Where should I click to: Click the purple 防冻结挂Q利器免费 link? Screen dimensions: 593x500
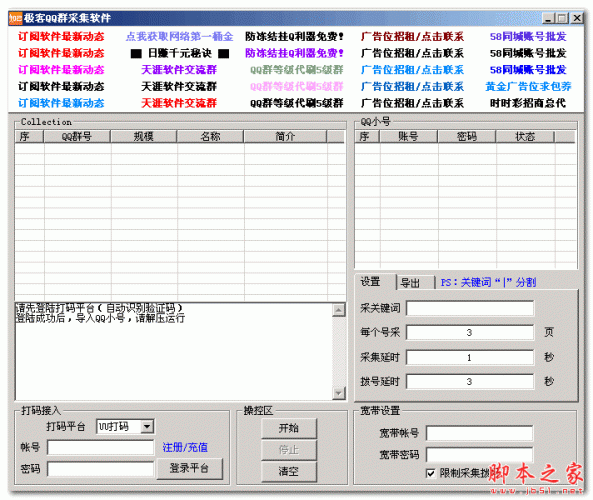(294, 53)
